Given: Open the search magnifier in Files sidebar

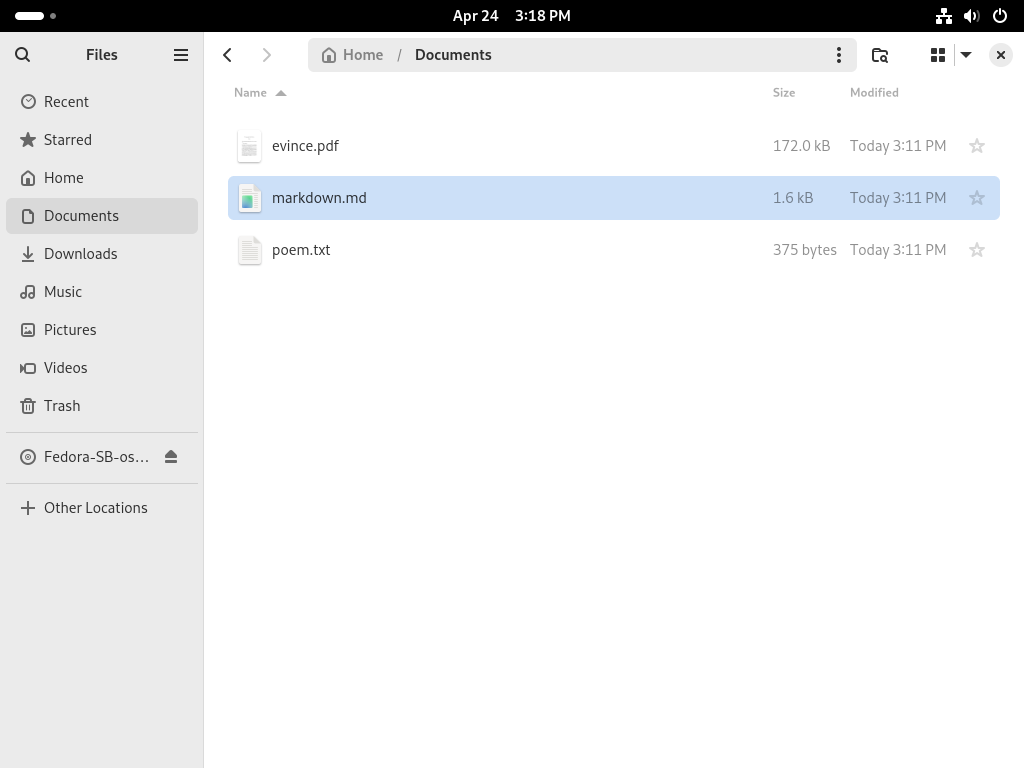Looking at the screenshot, I should pos(22,55).
